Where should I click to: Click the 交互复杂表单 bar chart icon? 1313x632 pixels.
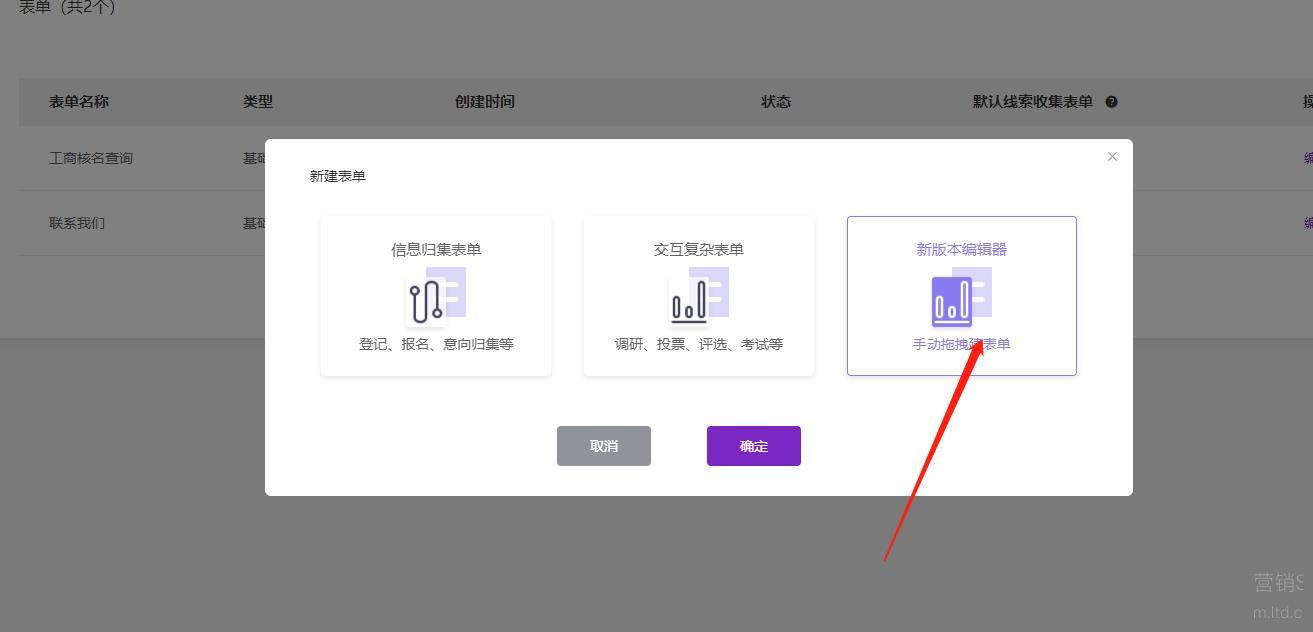pos(689,301)
